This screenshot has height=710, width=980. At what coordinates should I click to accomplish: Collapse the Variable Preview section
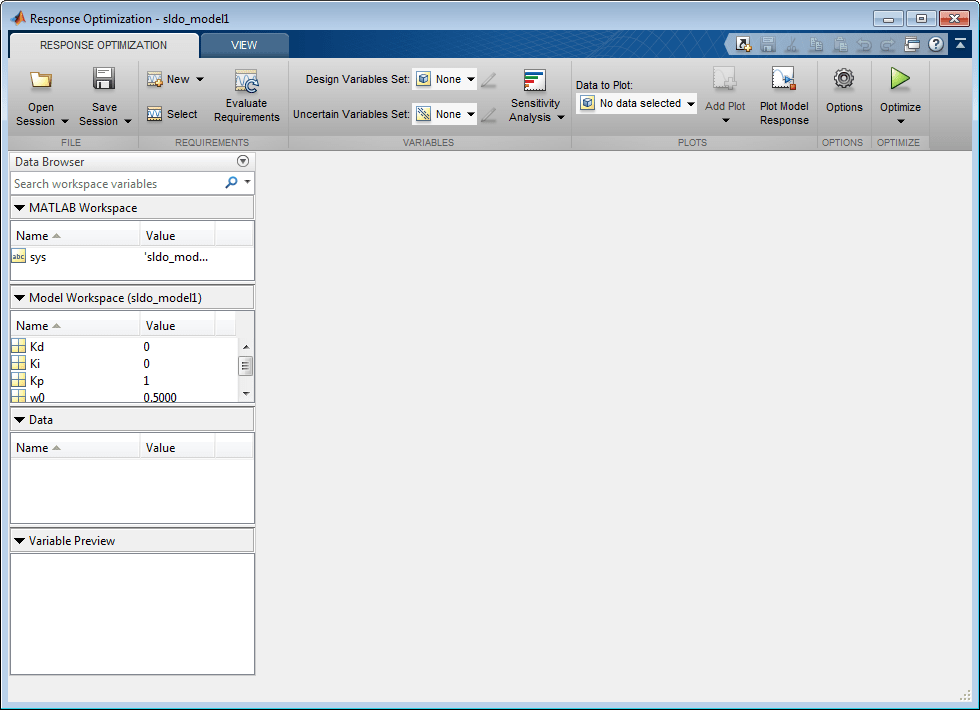pyautogui.click(x=19, y=541)
